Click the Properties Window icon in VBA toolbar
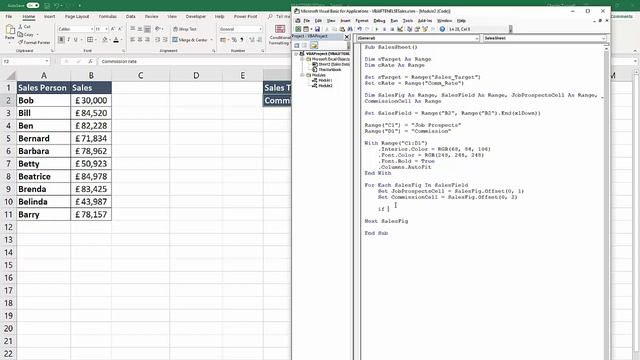The width and height of the screenshot is (640, 360). coord(417,29)
